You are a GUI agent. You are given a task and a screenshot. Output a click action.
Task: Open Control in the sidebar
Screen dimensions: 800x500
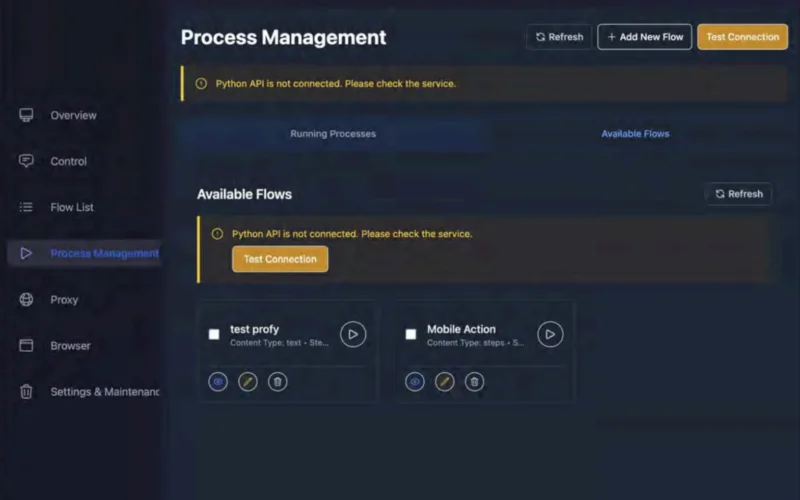85,161
